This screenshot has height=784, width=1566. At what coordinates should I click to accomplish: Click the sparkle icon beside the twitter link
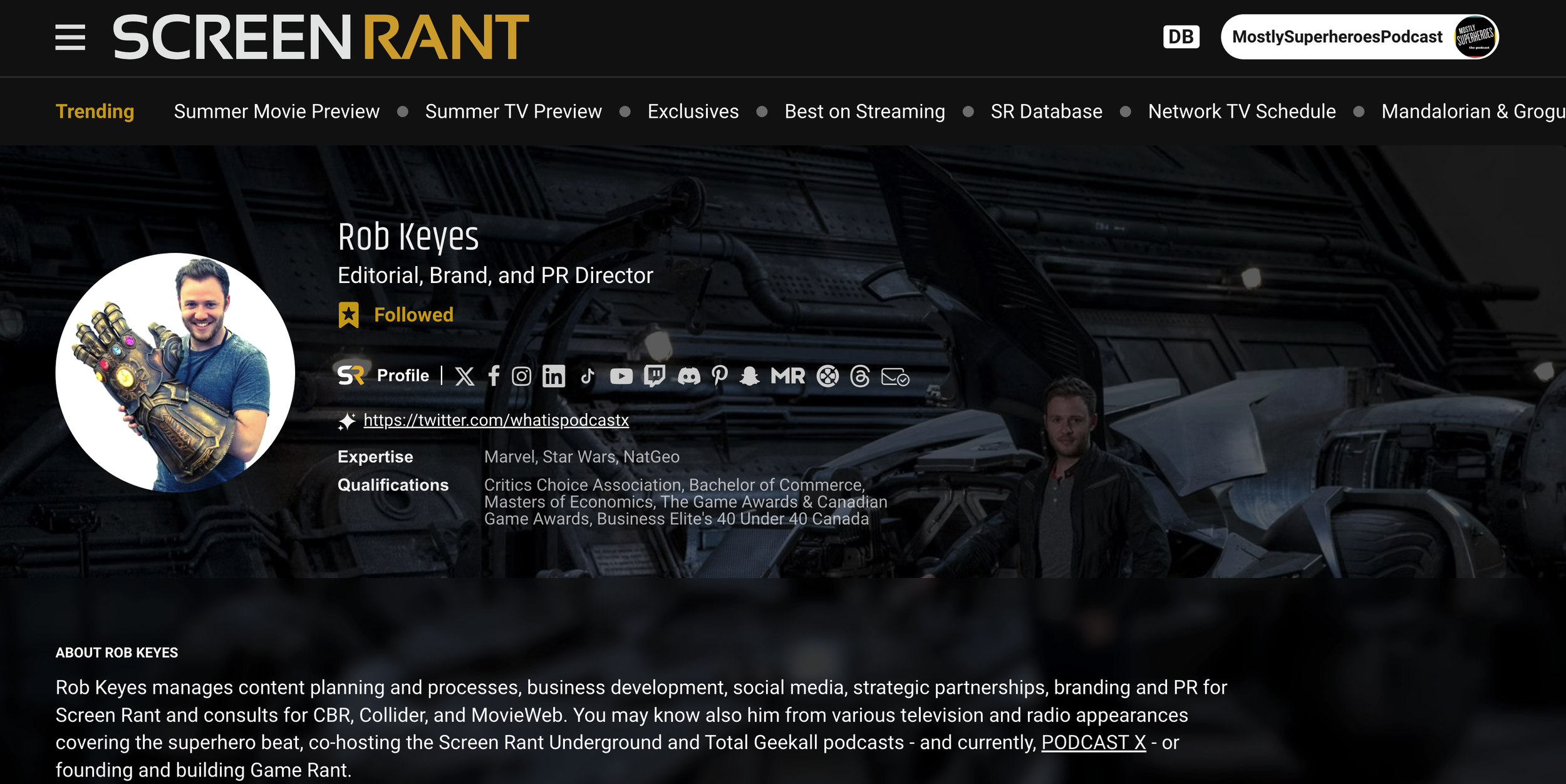pyautogui.click(x=346, y=421)
